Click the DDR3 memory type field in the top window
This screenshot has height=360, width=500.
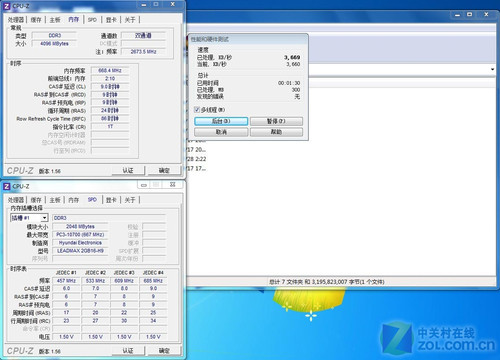[55, 35]
